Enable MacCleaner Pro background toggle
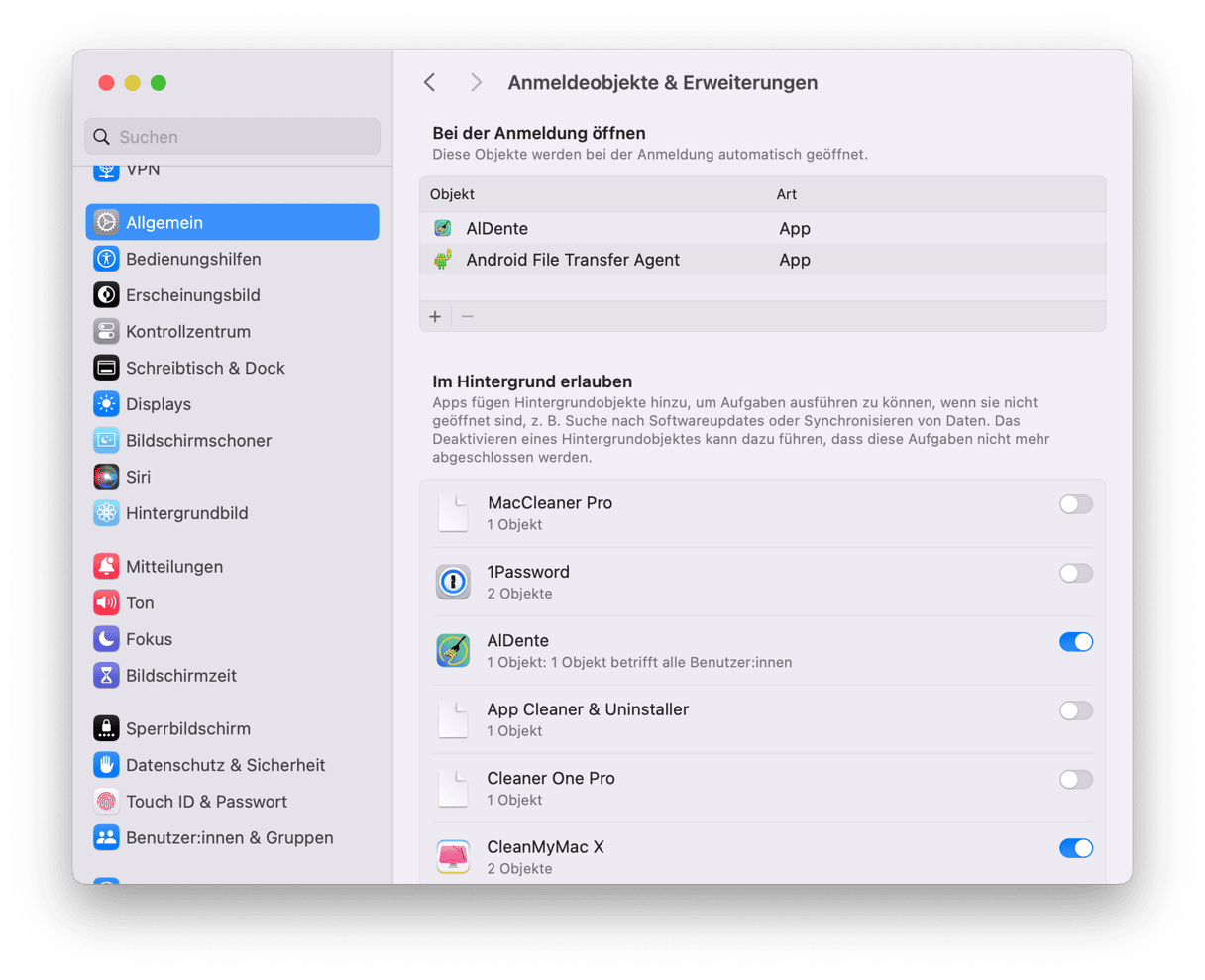 1075,504
